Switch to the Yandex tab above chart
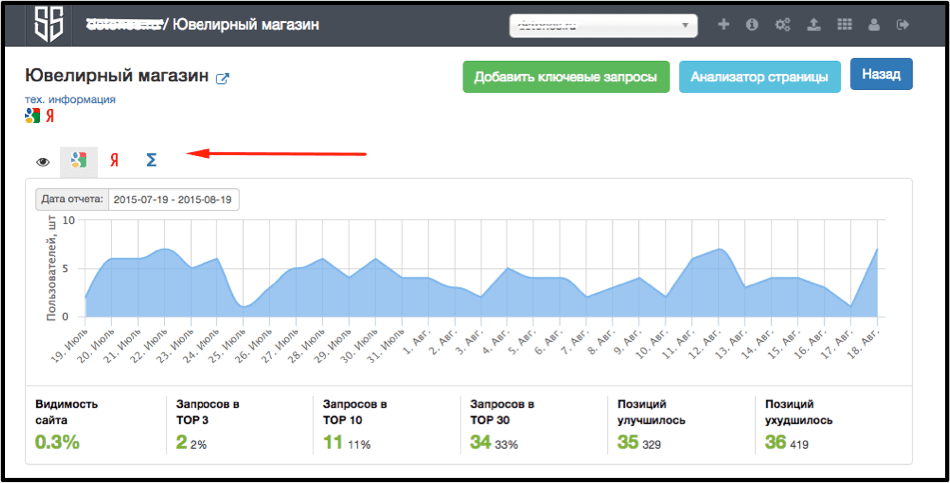Image resolution: width=950 pixels, height=483 pixels. [x=115, y=160]
